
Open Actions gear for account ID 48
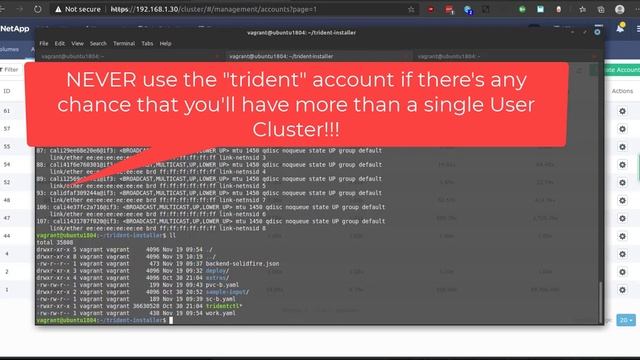(622, 200)
